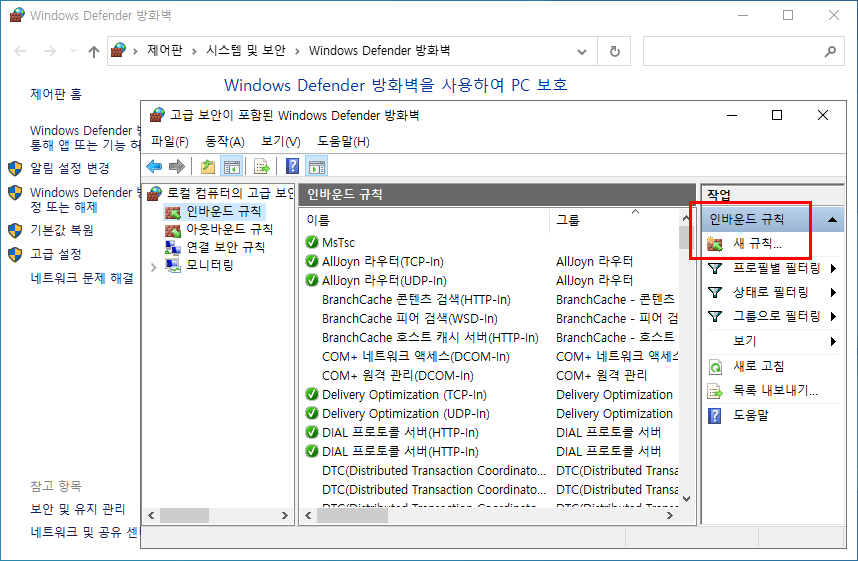The width and height of the screenshot is (858, 561).
Task: Click the rules list horizontal scrollbar right arrow
Action: 670,516
